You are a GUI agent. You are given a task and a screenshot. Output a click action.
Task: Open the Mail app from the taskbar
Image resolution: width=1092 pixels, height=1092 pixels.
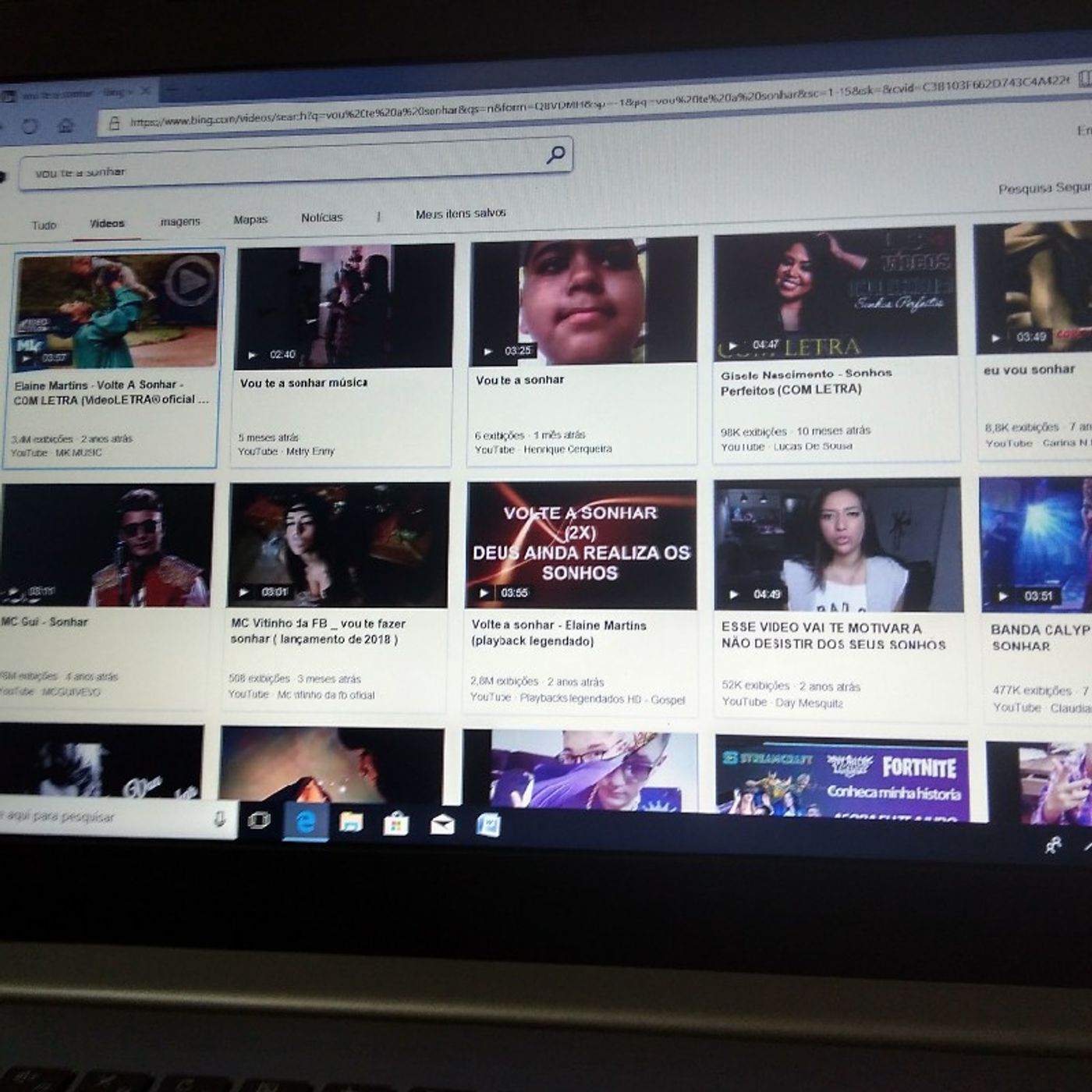click(x=442, y=824)
